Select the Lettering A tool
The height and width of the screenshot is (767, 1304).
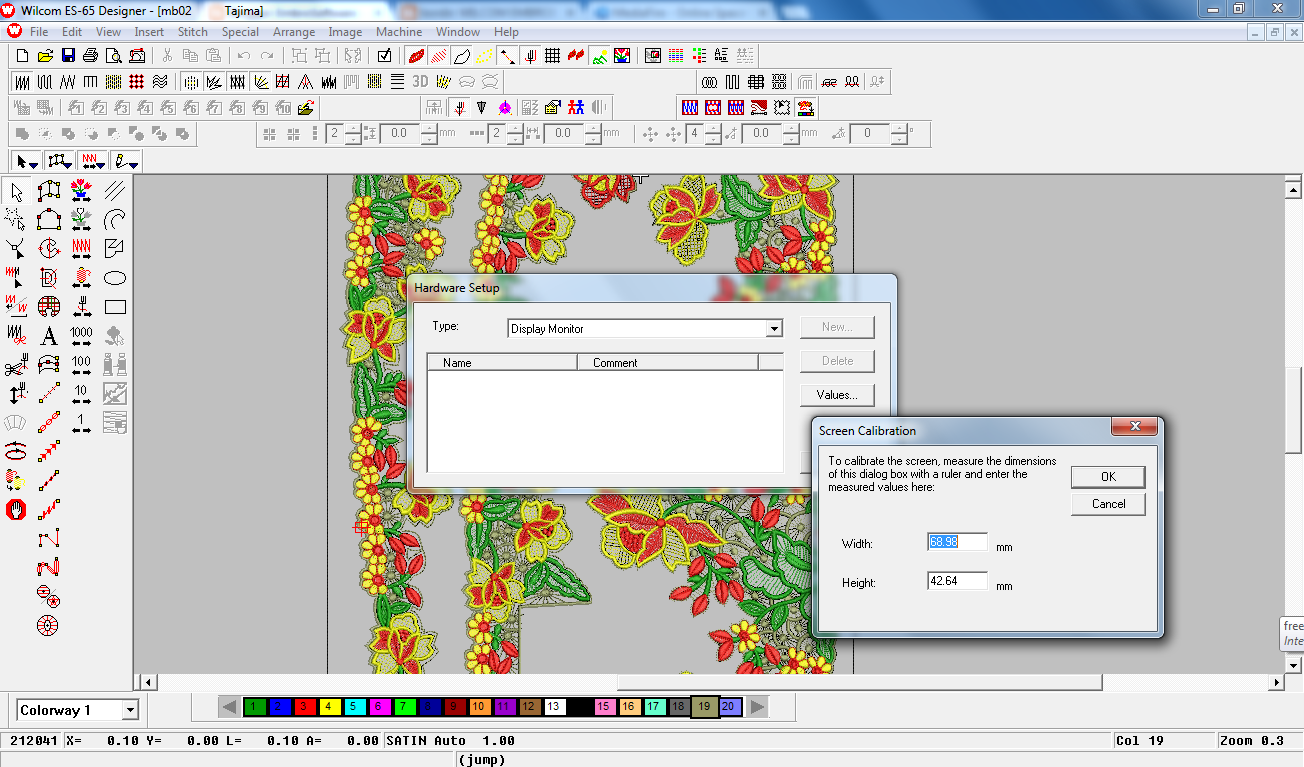pos(49,336)
